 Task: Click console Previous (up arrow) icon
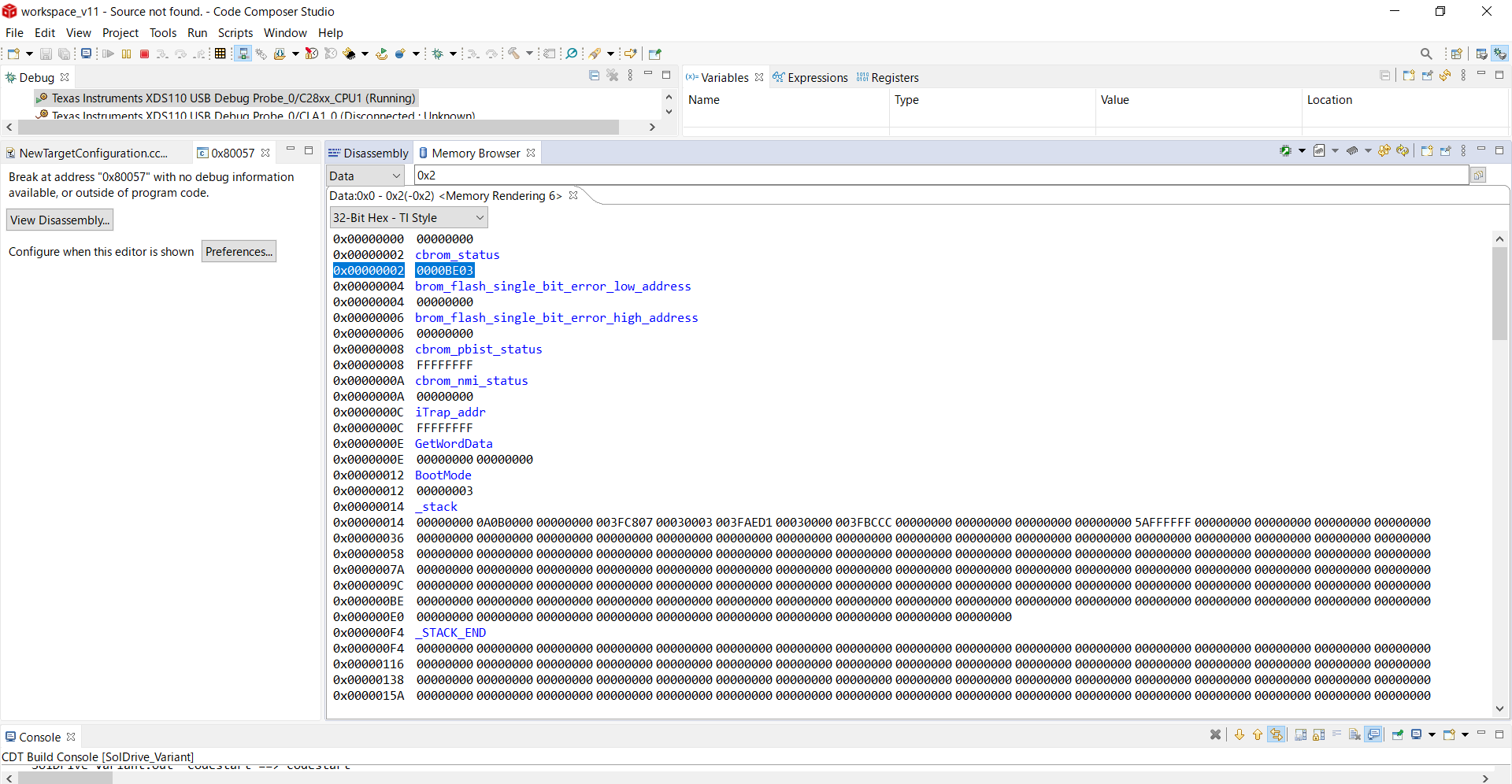[1258, 734]
